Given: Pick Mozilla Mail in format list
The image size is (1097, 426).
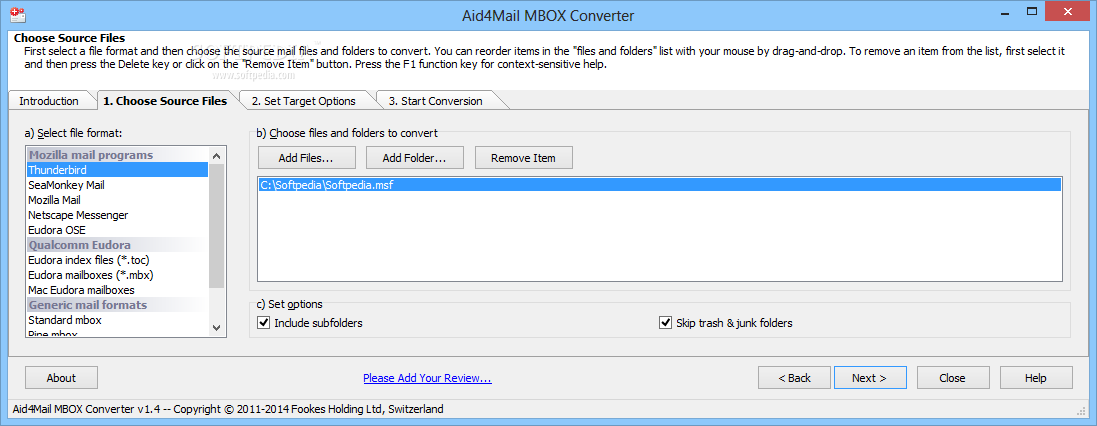Looking at the screenshot, I should coord(118,200).
